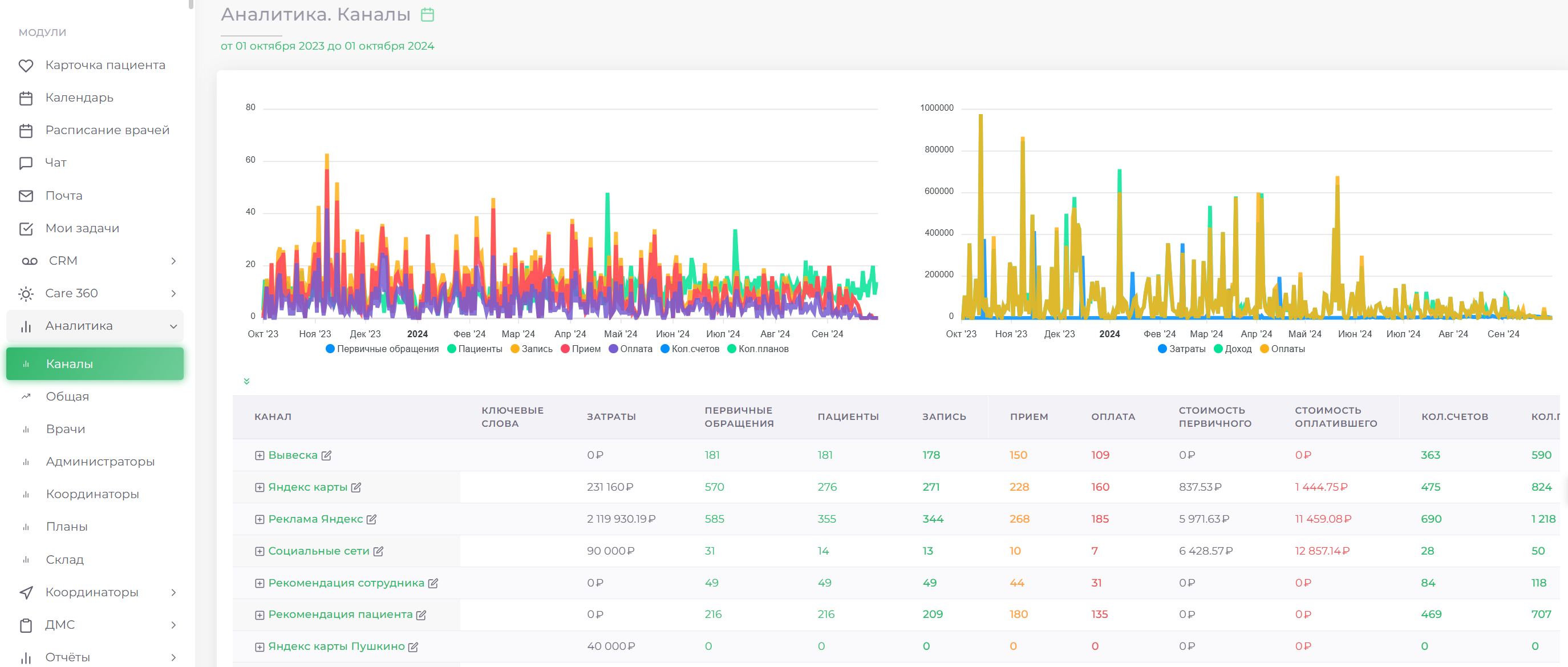Edit the Яндекс карты Пушкино pencil icon
This screenshot has width=1568, height=667.
tap(413, 647)
